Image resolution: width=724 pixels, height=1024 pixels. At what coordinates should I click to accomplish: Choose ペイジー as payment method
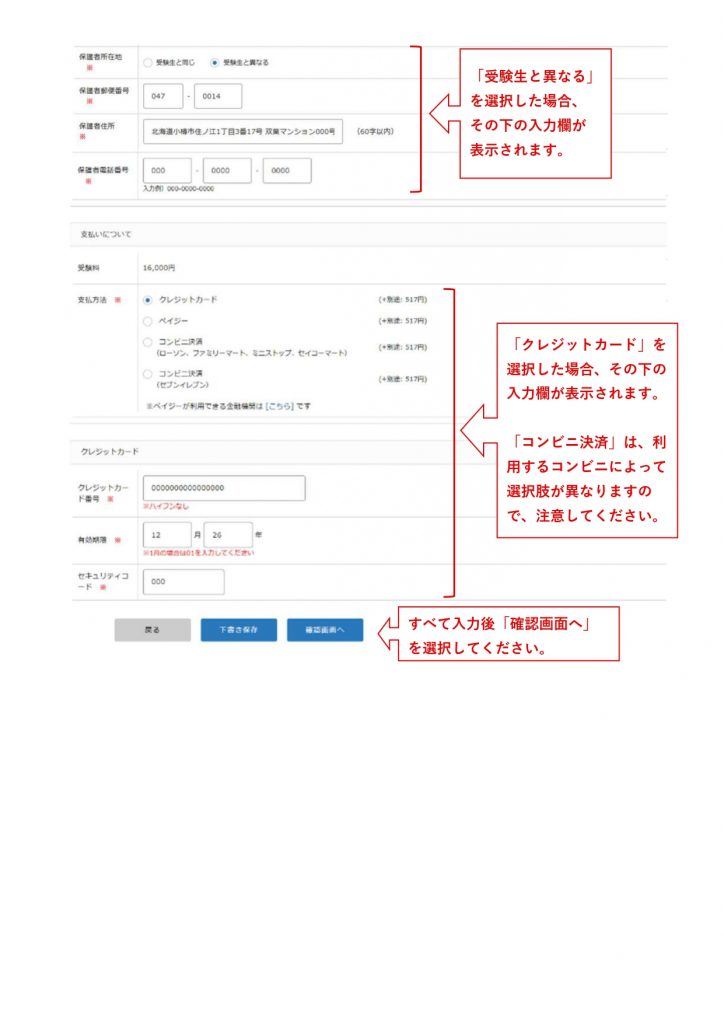(148, 321)
